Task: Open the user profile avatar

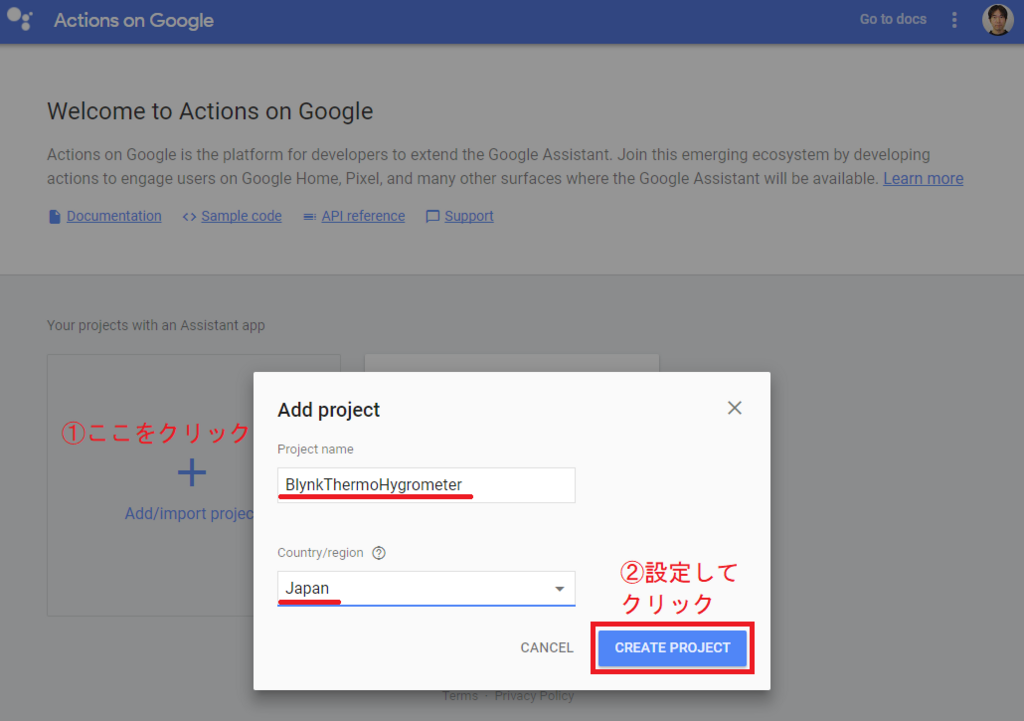Action: click(x=997, y=20)
